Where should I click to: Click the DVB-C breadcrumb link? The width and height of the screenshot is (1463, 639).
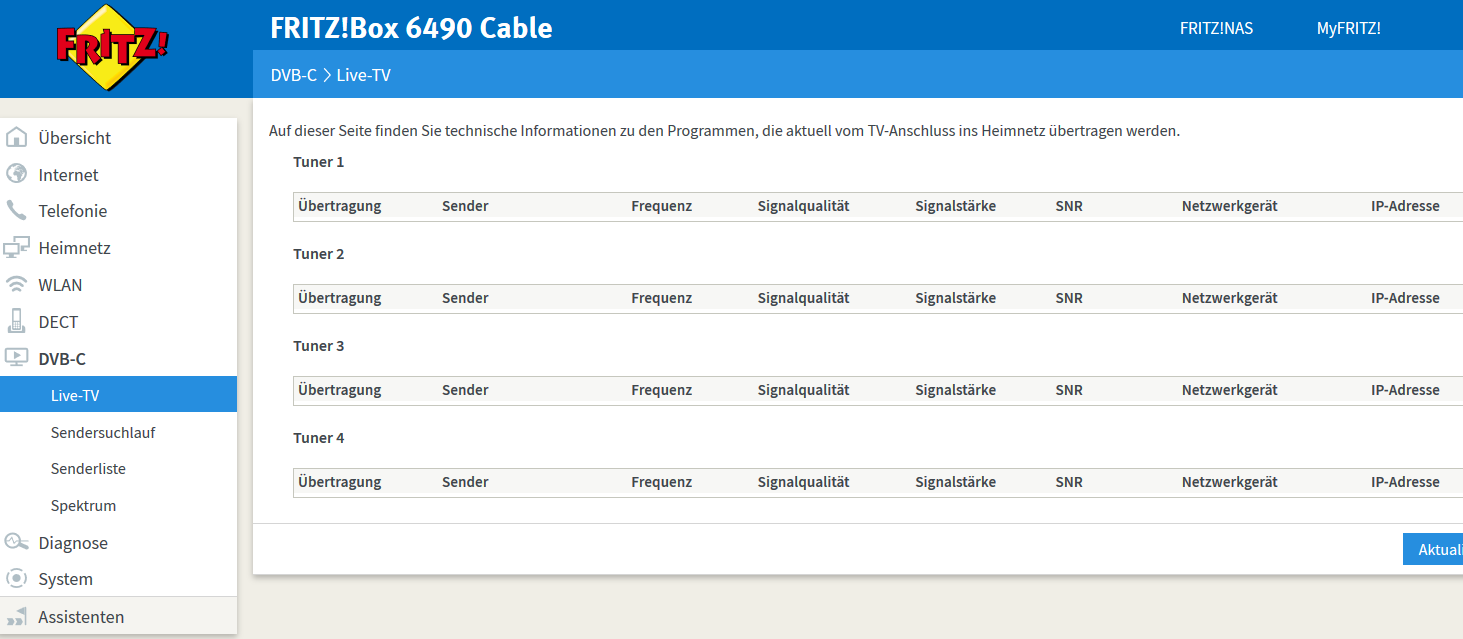point(293,75)
